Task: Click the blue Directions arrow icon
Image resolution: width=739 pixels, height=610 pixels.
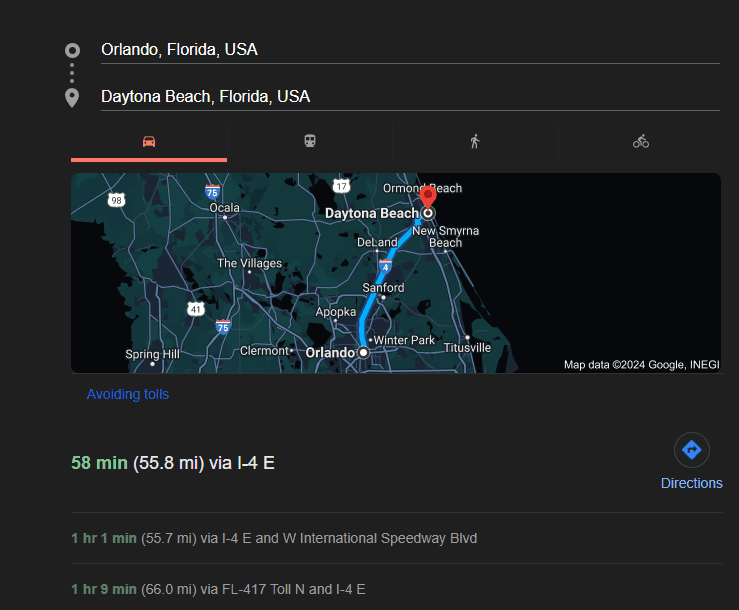Action: point(691,450)
